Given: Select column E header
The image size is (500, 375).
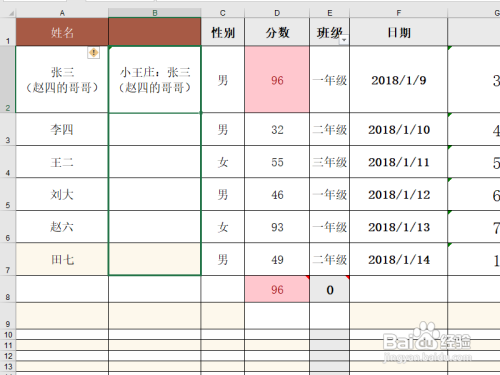Looking at the screenshot, I should 329,13.
